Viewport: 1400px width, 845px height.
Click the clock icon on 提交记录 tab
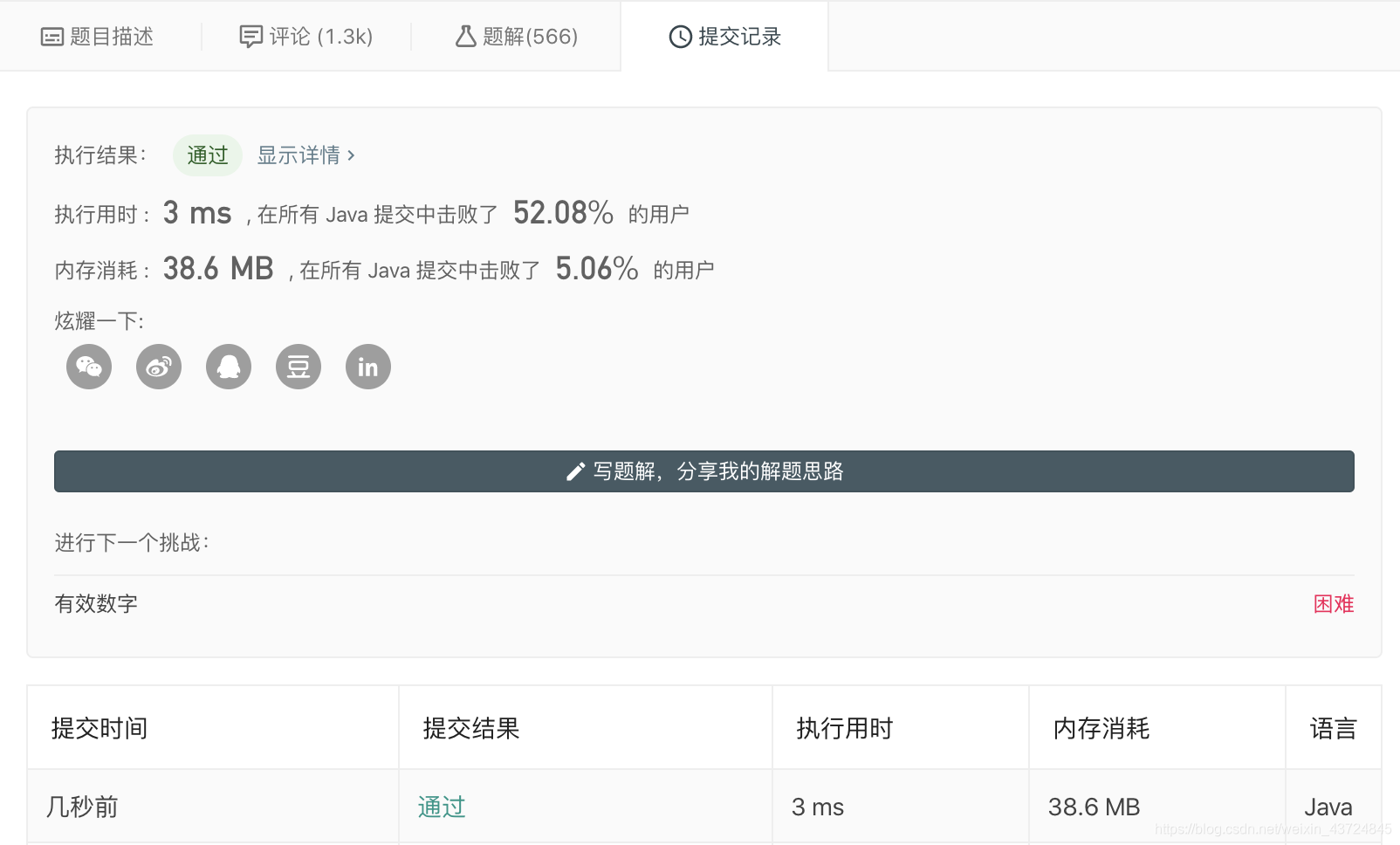679,36
